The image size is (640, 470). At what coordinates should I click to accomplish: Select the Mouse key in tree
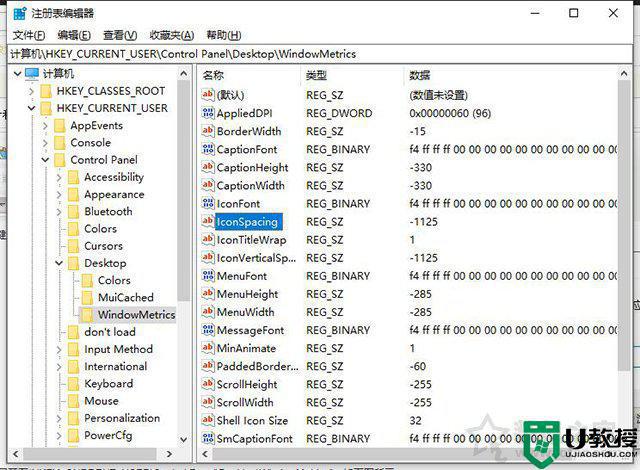click(101, 401)
